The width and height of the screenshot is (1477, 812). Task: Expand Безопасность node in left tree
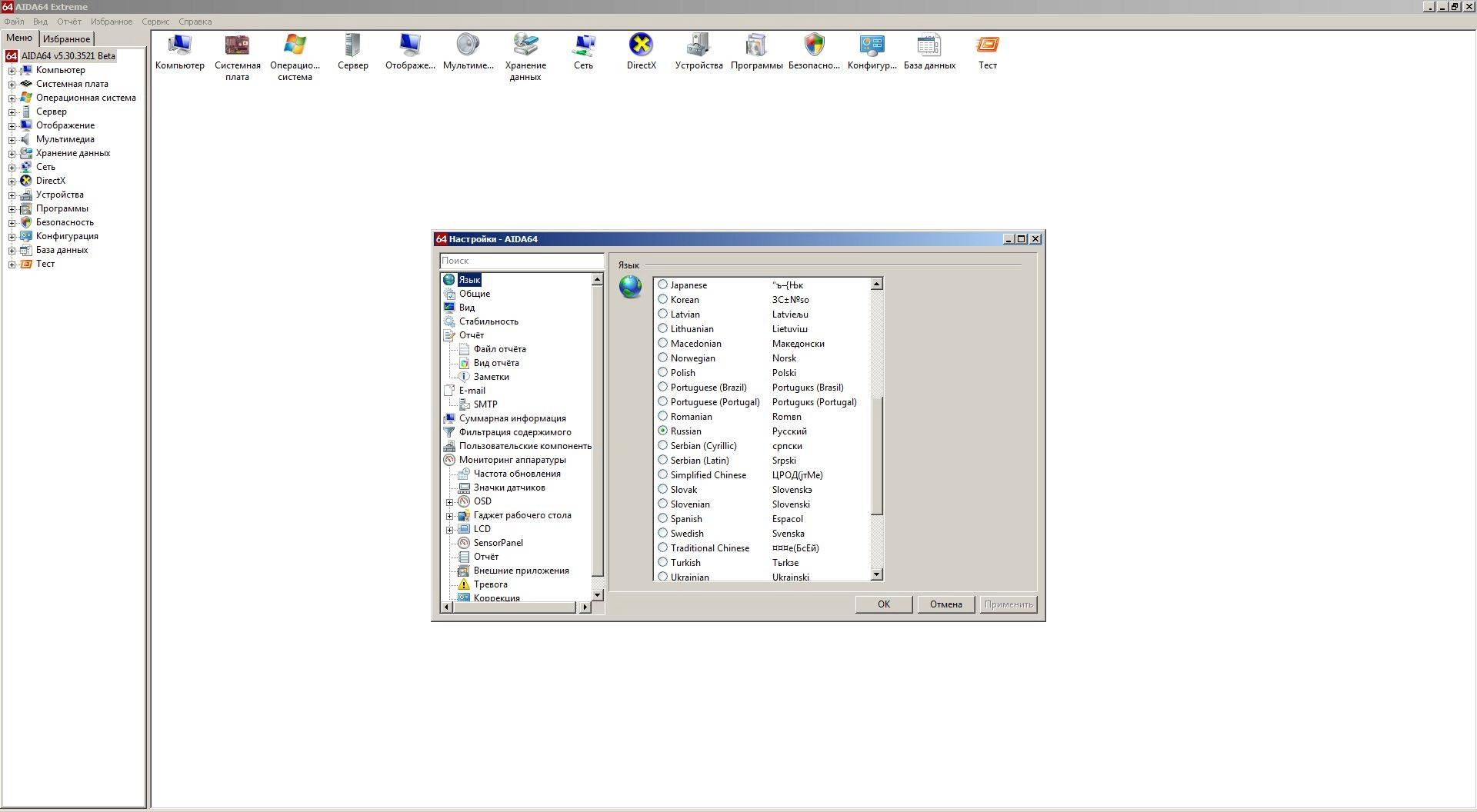pos(12,222)
